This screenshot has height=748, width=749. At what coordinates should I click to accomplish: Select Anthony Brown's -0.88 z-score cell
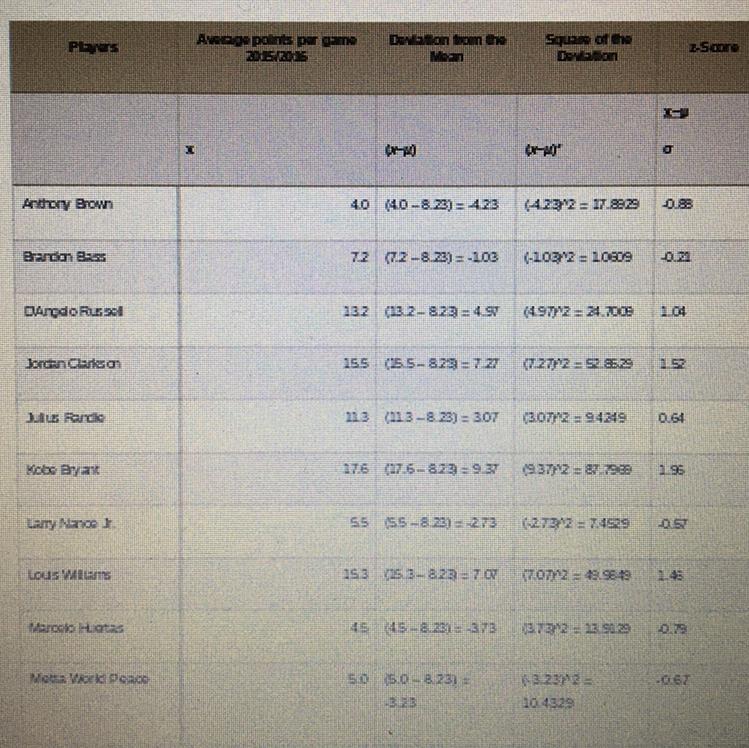tap(677, 204)
